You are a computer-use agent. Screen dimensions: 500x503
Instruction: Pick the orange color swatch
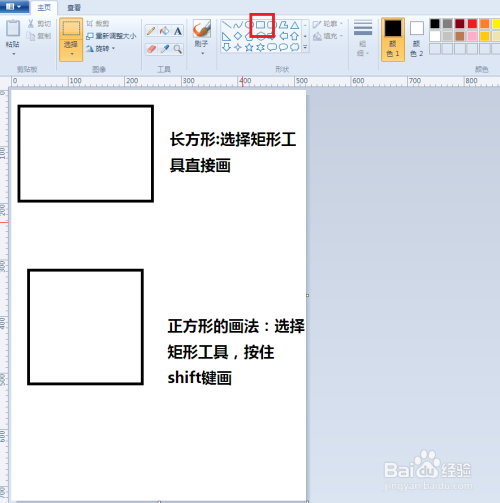pyautogui.click(x=485, y=24)
